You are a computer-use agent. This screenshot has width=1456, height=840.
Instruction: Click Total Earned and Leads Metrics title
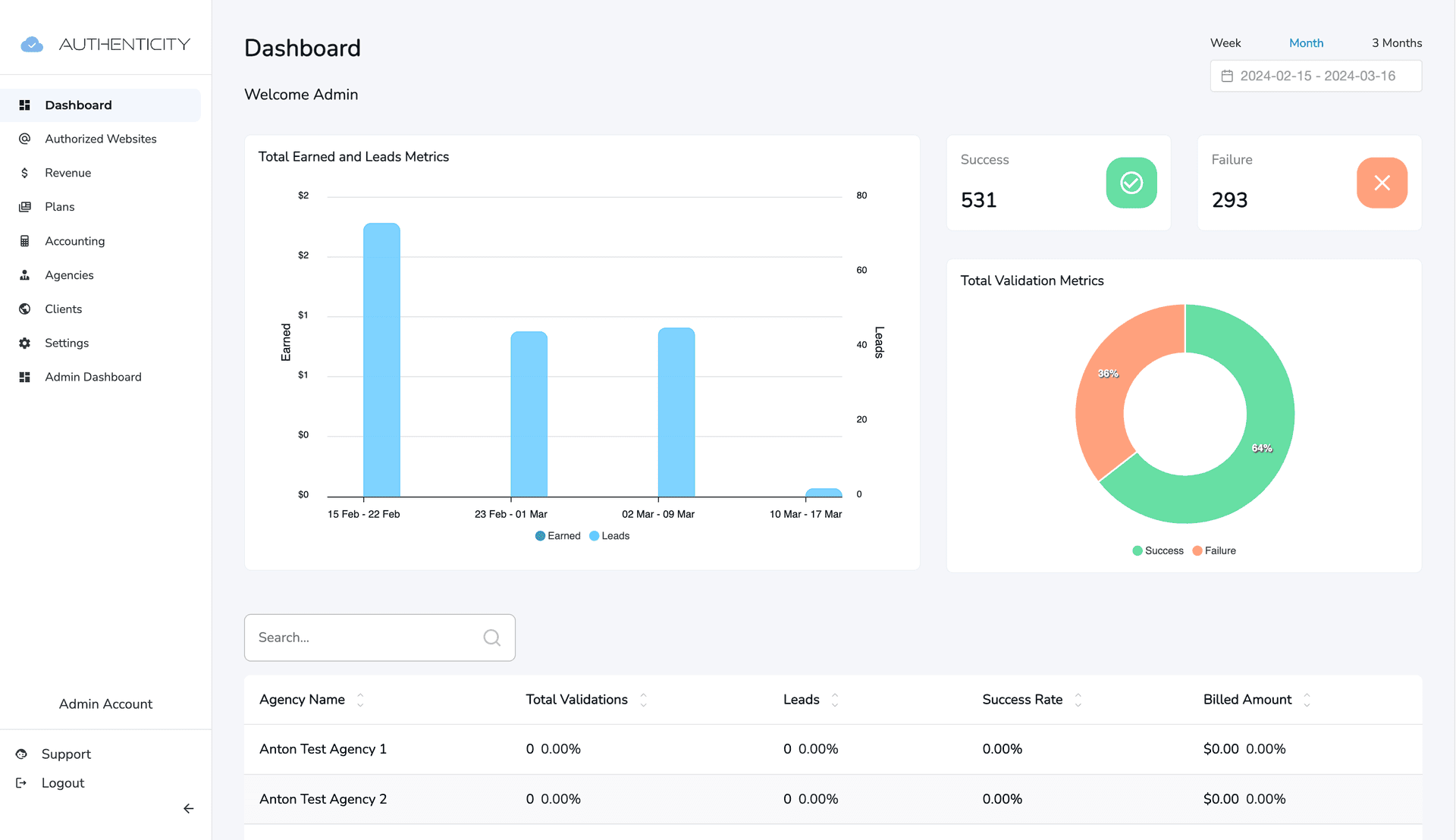coord(353,157)
